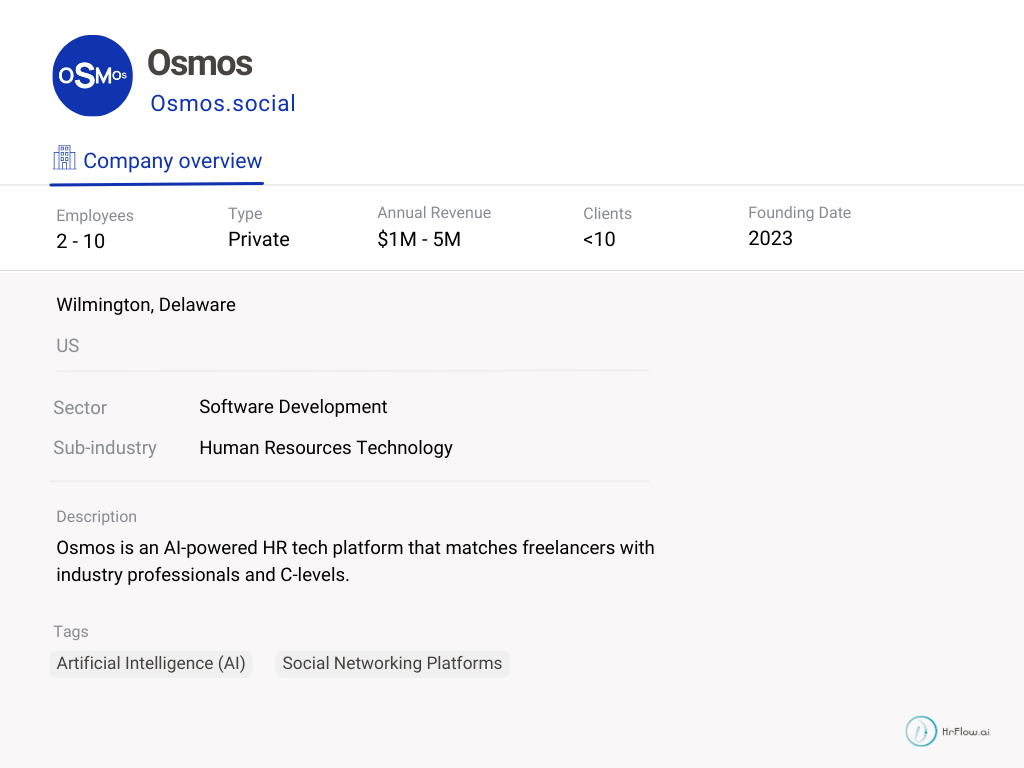Open the Osmos.social website link
Viewport: 1024px width, 768px height.
[x=223, y=103]
